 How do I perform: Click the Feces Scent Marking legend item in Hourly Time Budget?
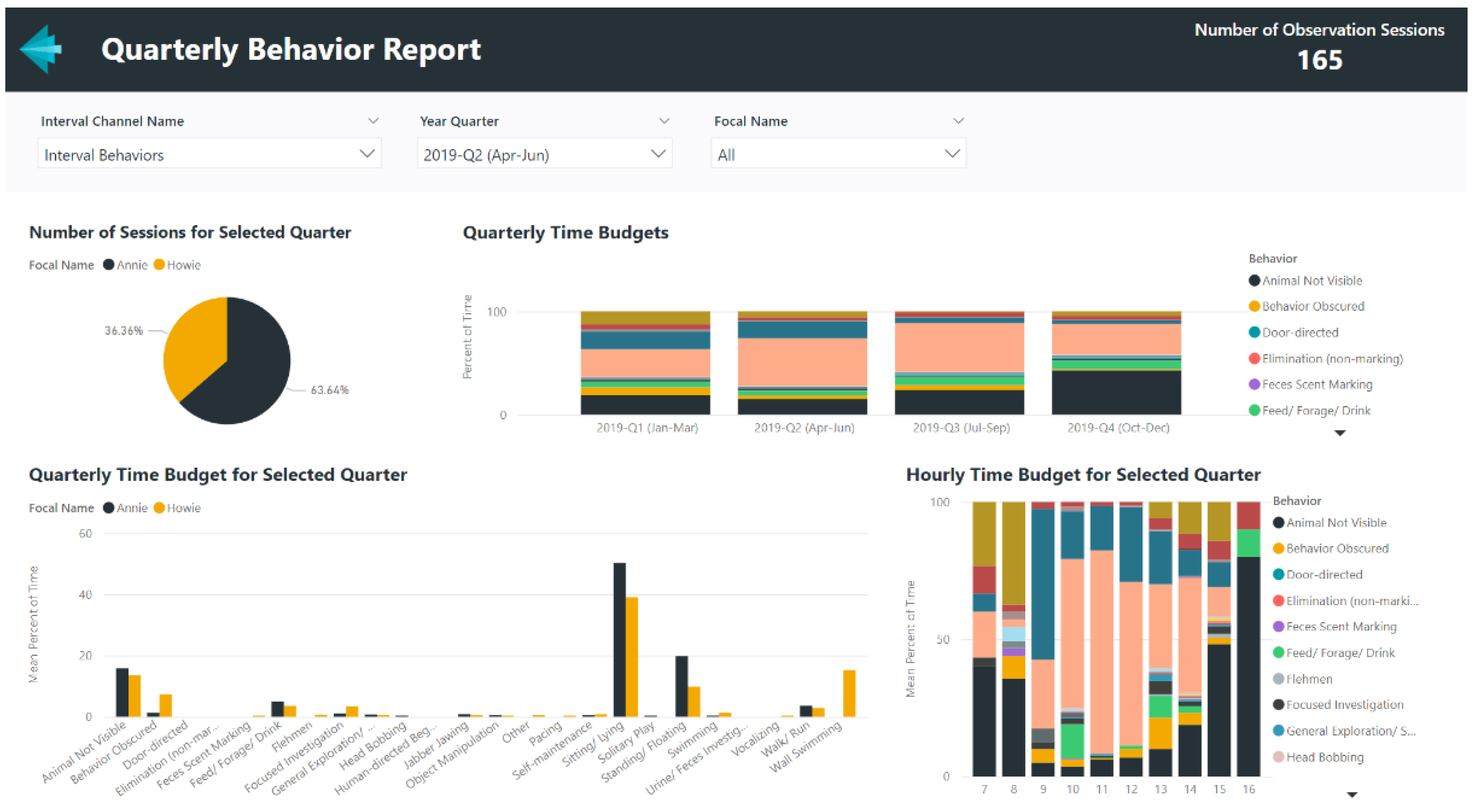coord(1341,626)
